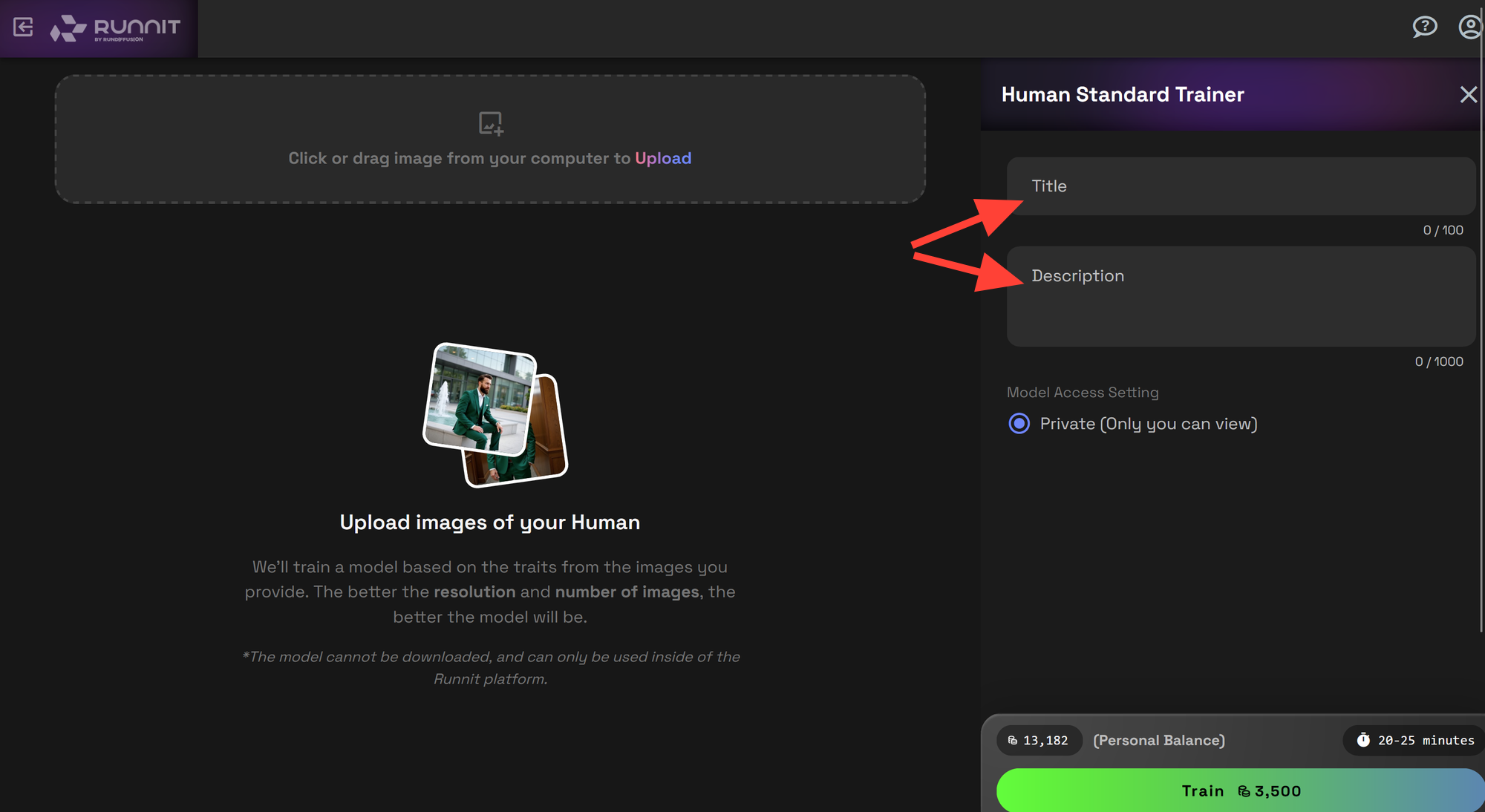
Task: Click the Upload link in the dropzone text
Action: point(664,158)
